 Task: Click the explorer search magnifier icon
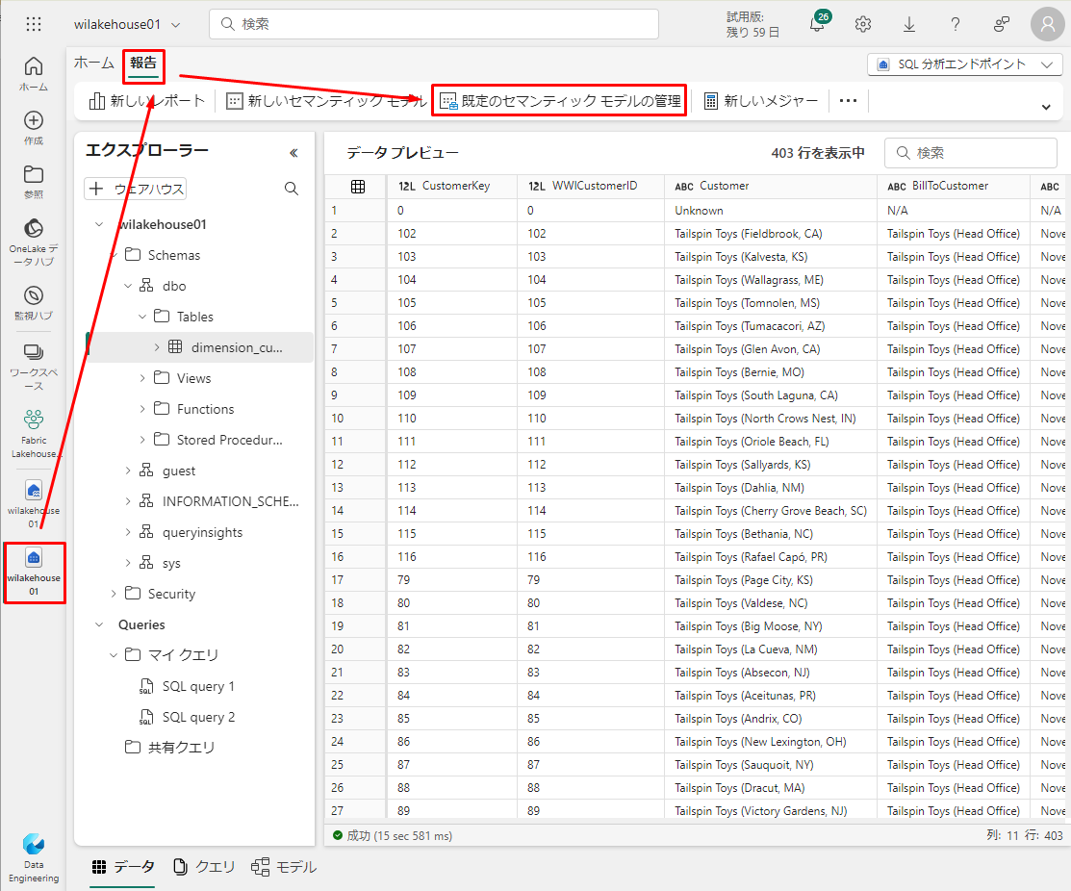291,189
